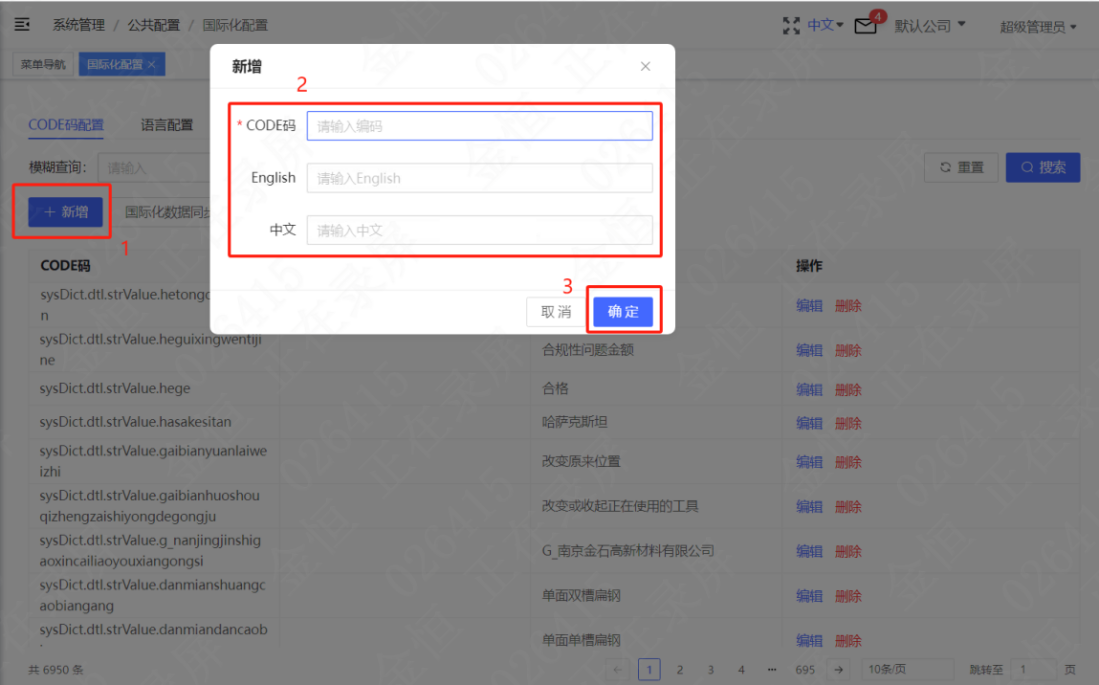Click 系统管理 in the breadcrumb
This screenshot has width=1099, height=685.
(78, 25)
